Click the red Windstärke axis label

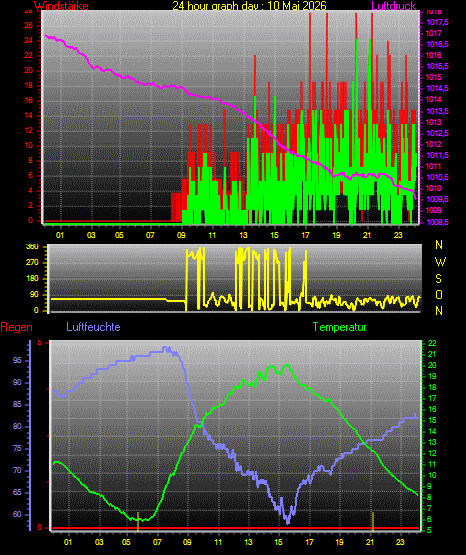[x=61, y=5]
